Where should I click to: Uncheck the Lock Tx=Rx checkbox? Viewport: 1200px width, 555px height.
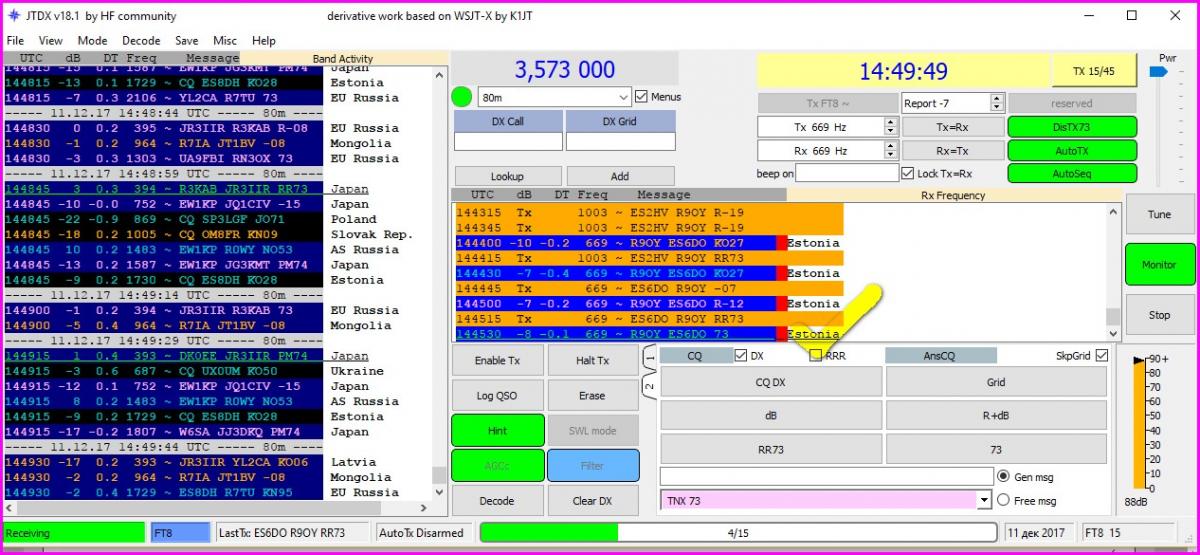[x=908, y=173]
